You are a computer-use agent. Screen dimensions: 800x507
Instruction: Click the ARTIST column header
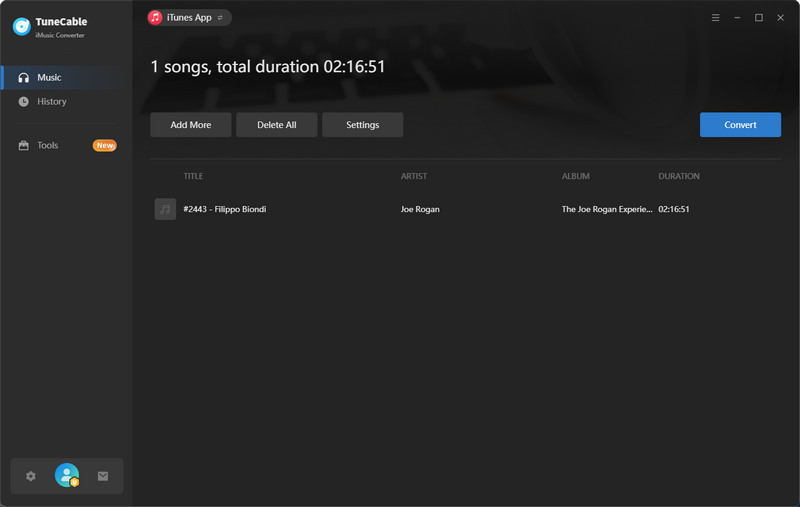(x=414, y=176)
